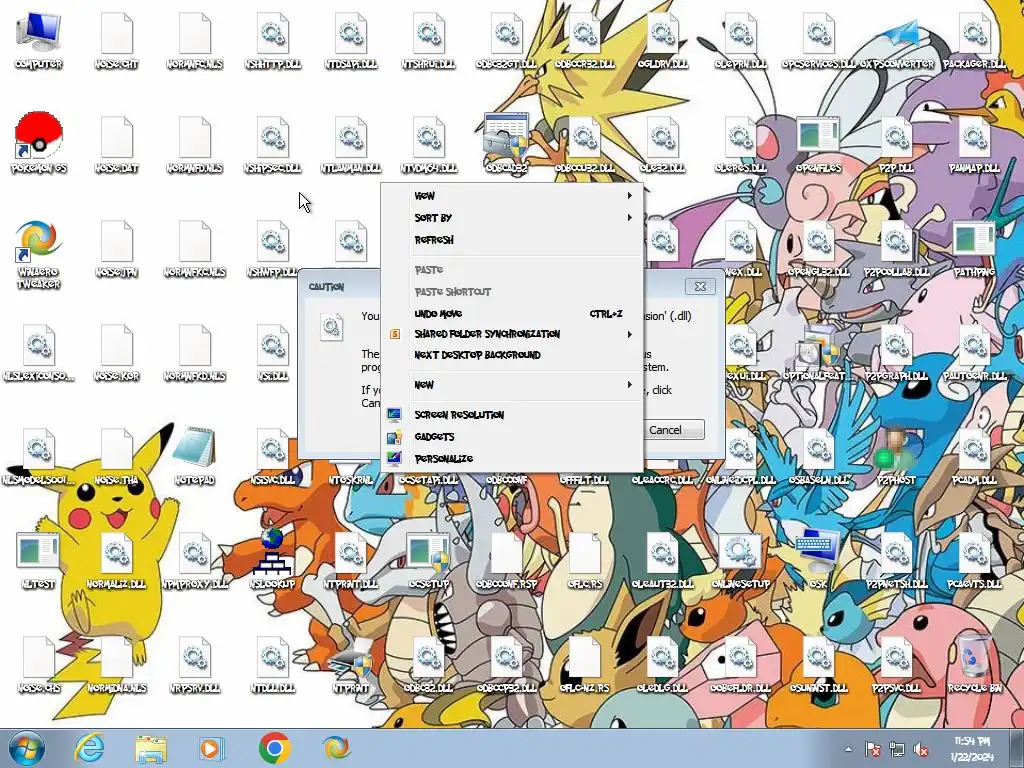Open the taskbar clock and date
This screenshot has height=768, width=1024.
[x=972, y=749]
